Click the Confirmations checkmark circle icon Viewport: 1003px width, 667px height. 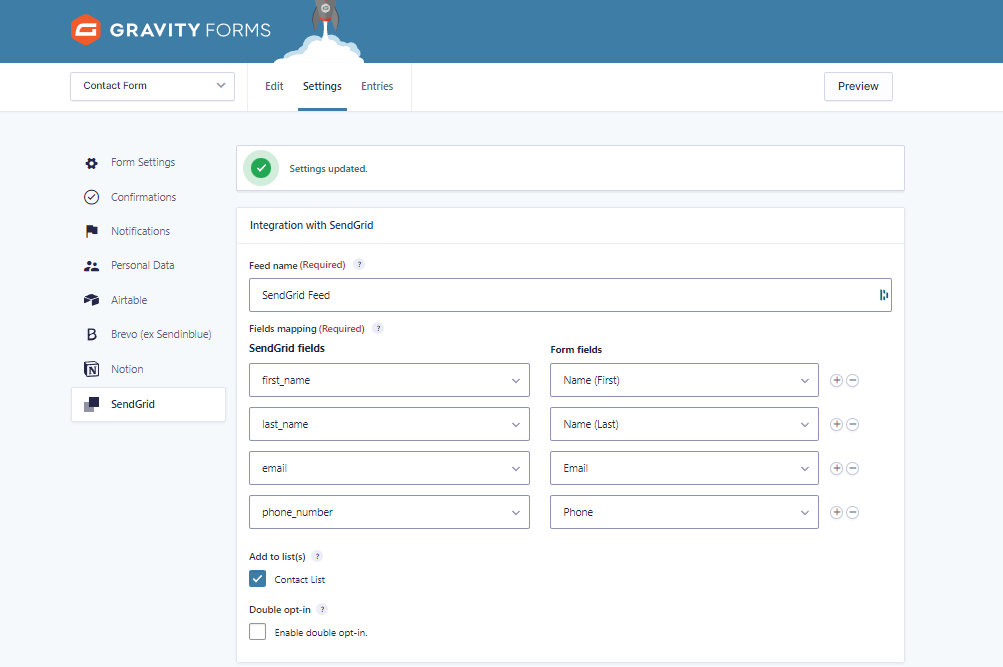click(x=91, y=197)
